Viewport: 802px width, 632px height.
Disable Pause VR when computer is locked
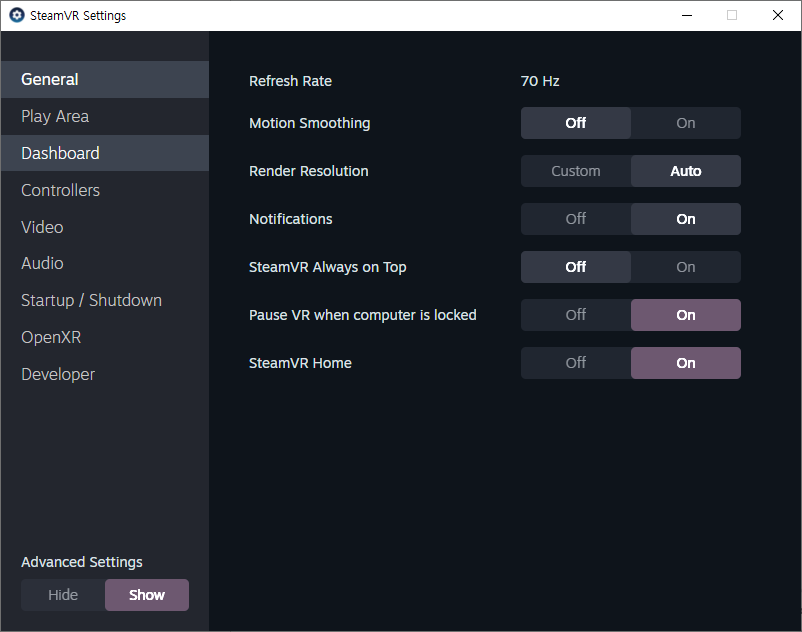[576, 315]
